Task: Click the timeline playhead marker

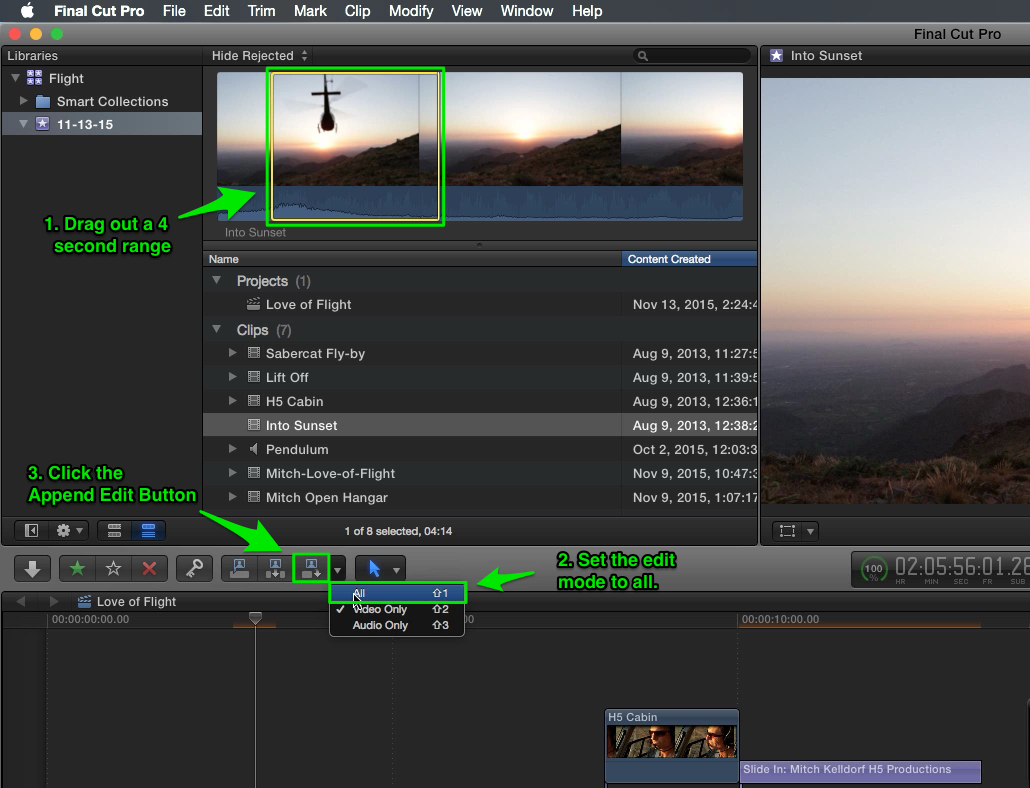Action: click(256, 618)
